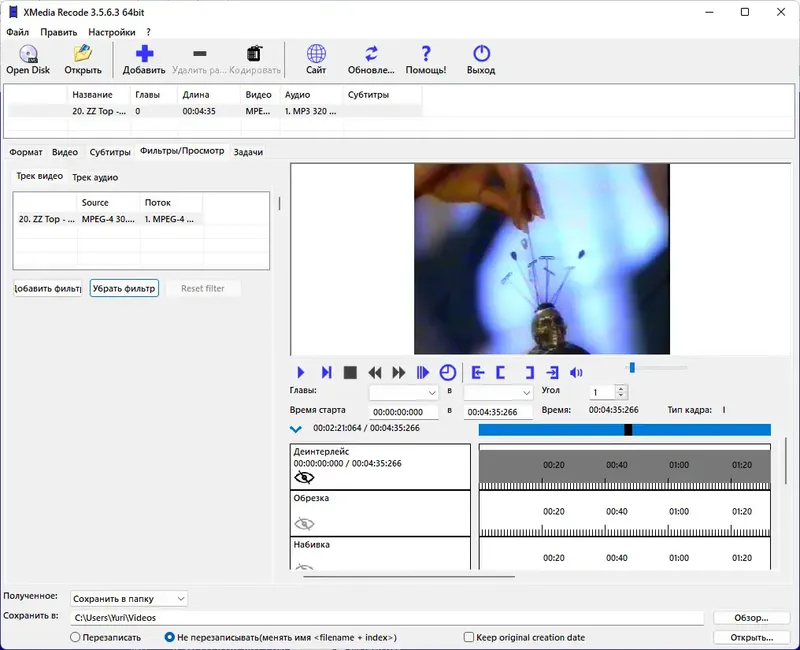Stop playback with the square stop button
The width and height of the screenshot is (800, 650).
[350, 373]
